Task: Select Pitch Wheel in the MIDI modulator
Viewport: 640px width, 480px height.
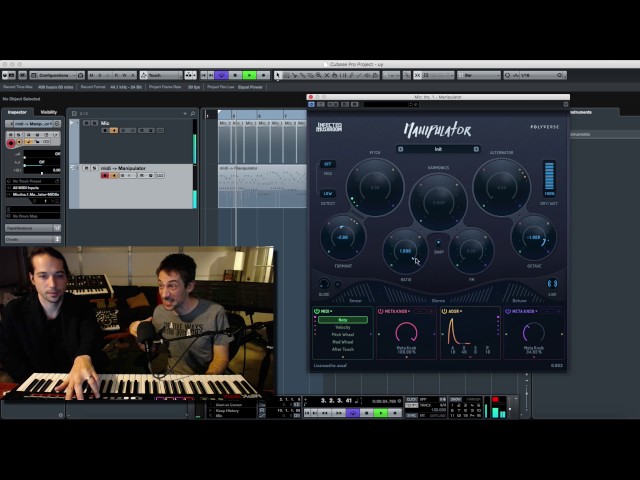Action: tap(342, 335)
